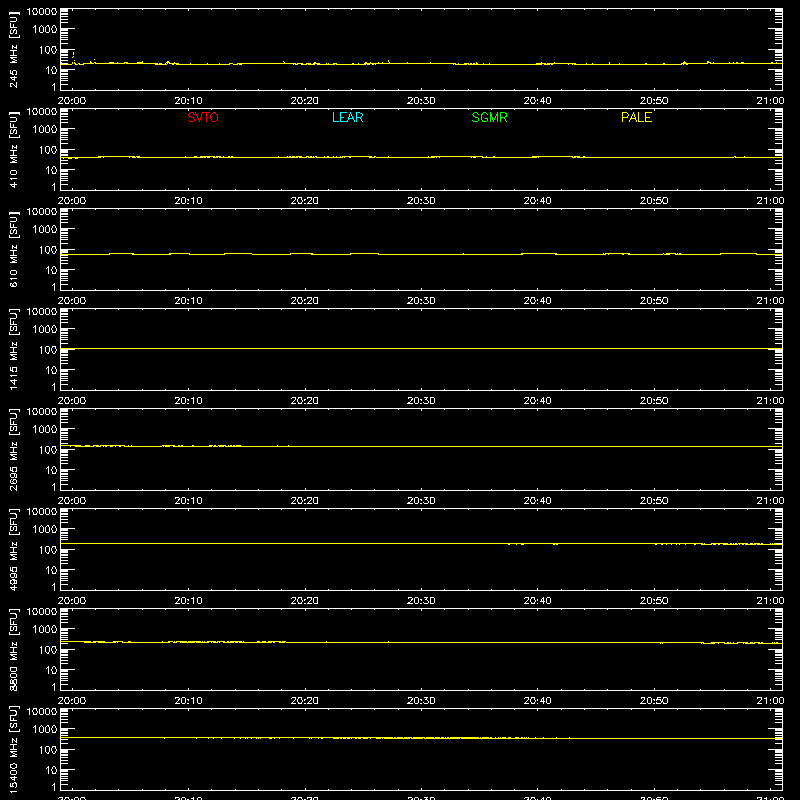
Task: Click the 1000 tick of the 15400 MHz plot
Action: point(45,730)
